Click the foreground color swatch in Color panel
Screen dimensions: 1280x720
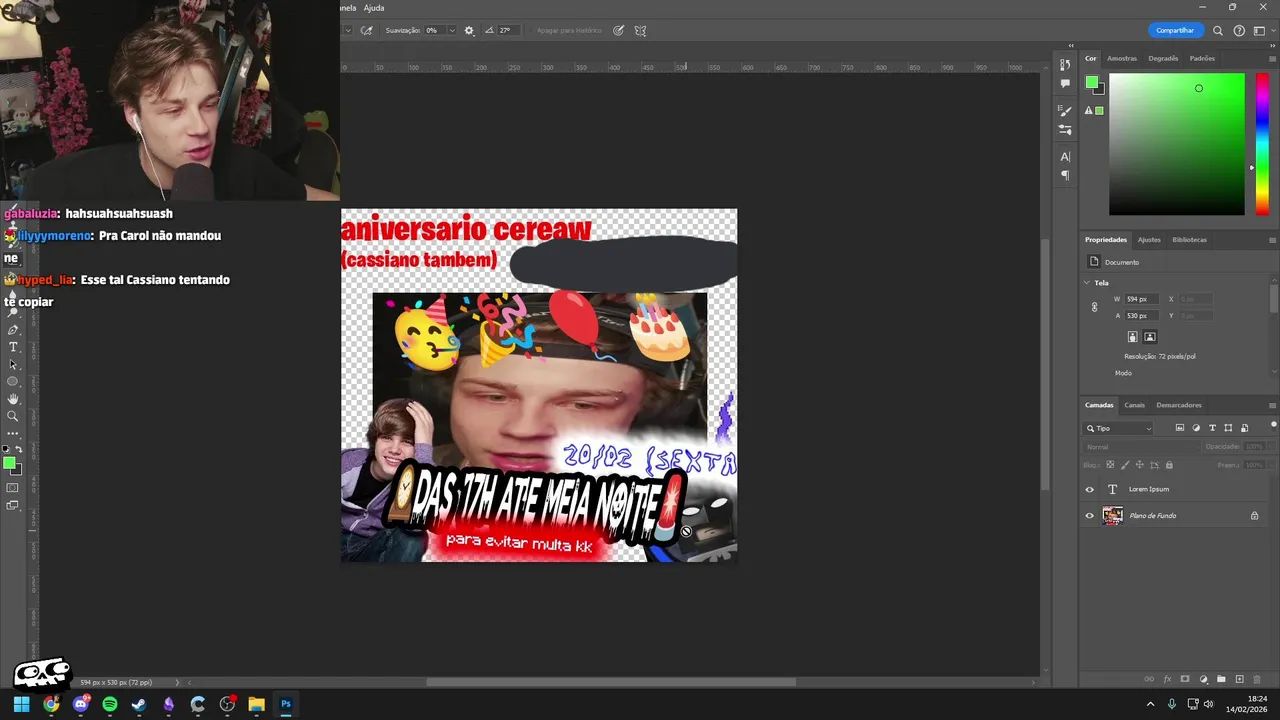1091,82
